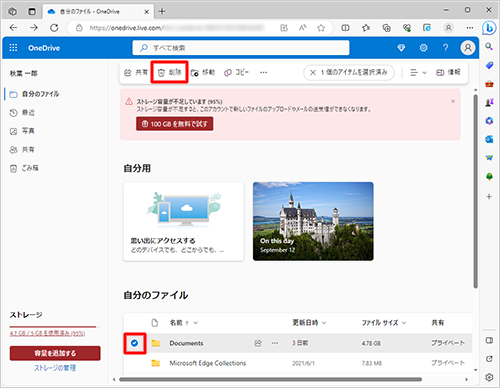Open the account profile avatar in OneDrive header
Screen dimensions: 500x388
(468, 48)
